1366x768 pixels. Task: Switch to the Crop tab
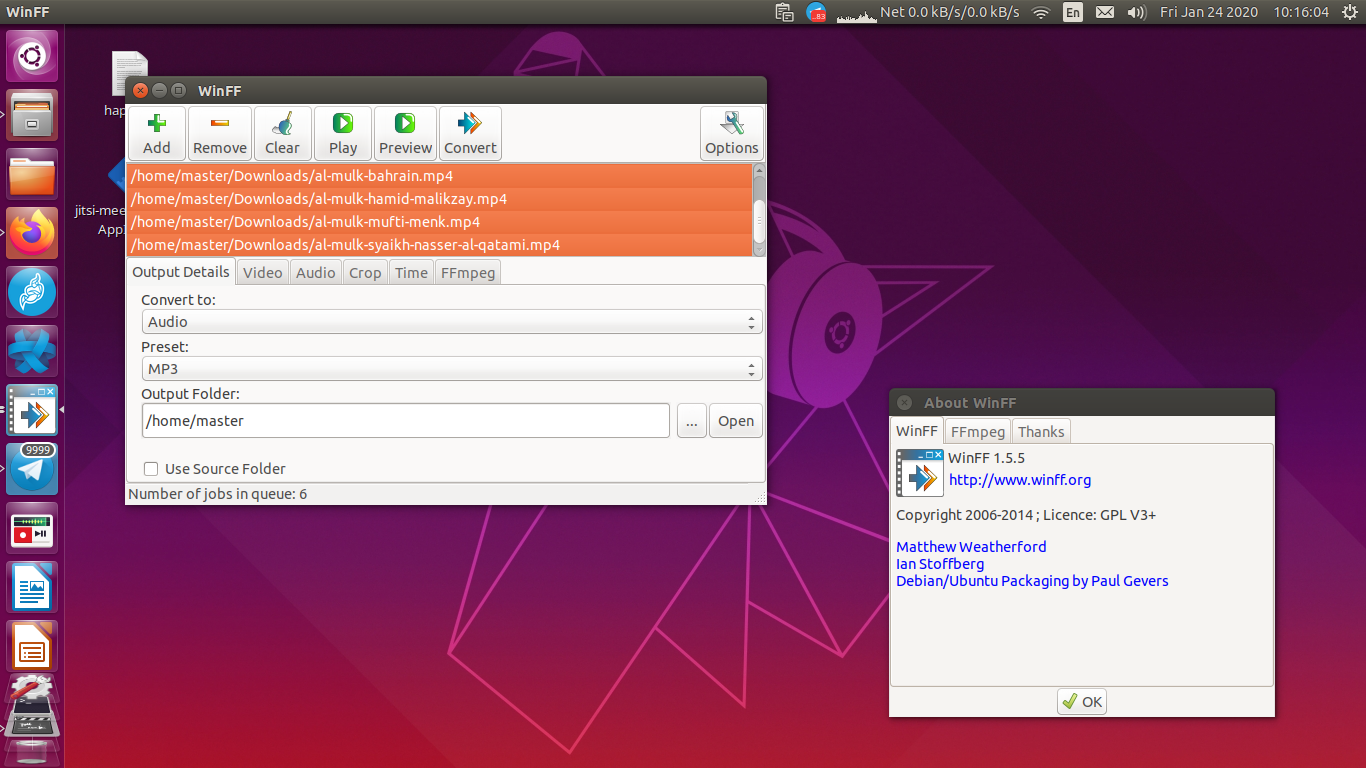[365, 272]
